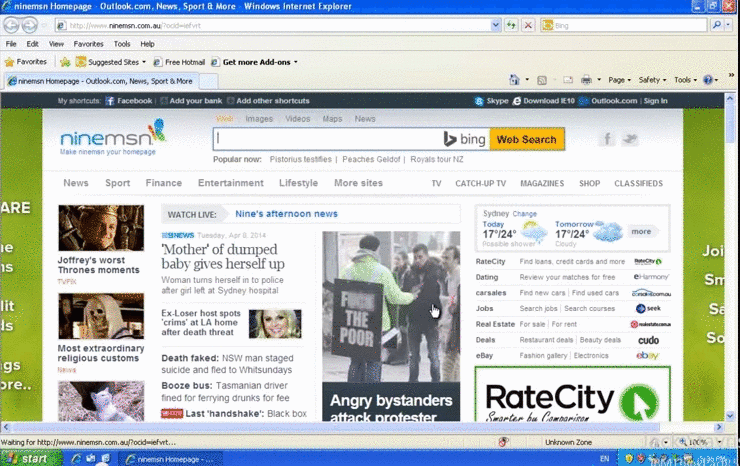This screenshot has width=740, height=466.
Task: Switch search to Images tab
Action: 259,119
